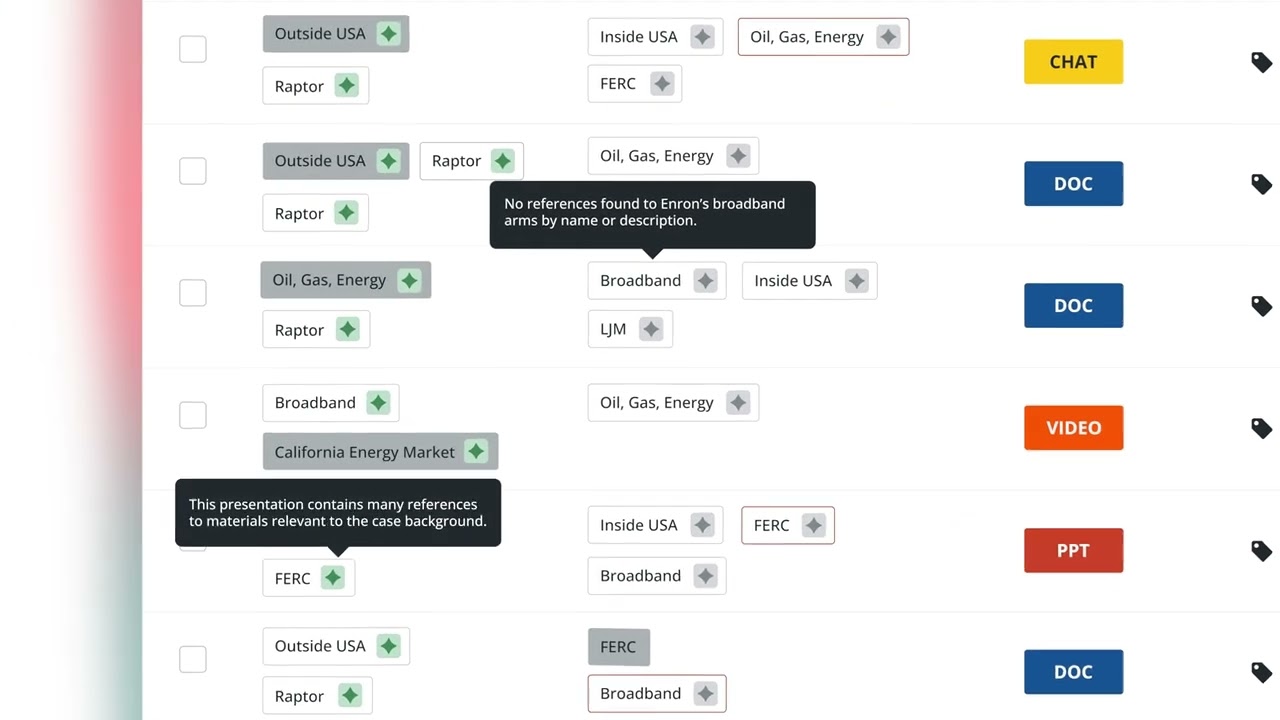Click sparkle icon on red-outlined Oil, Gas, Energy tag
The width and height of the screenshot is (1280, 720).
pyautogui.click(x=888, y=37)
